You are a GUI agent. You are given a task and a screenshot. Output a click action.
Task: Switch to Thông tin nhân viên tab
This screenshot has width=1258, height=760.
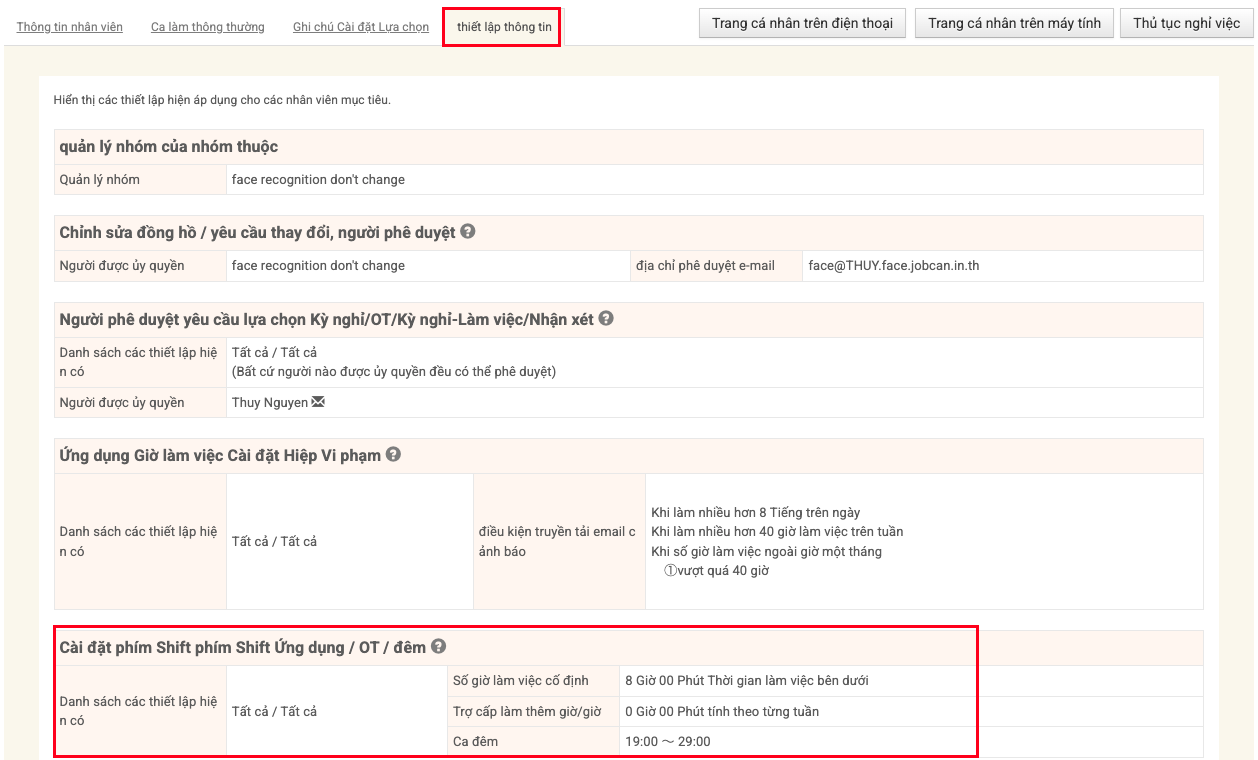coord(70,27)
